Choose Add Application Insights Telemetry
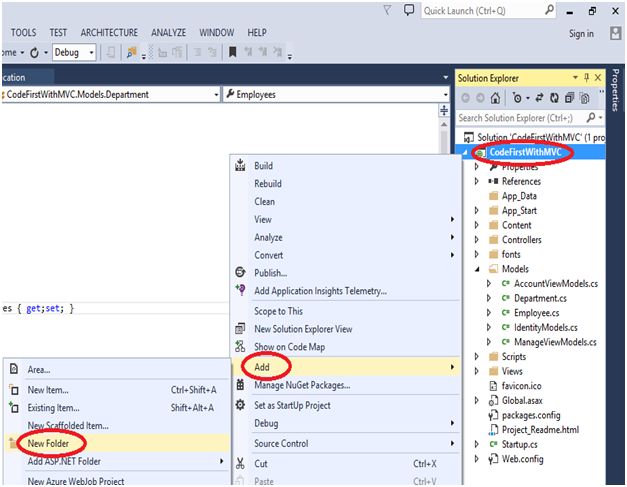627x487 pixels. [x=346, y=291]
